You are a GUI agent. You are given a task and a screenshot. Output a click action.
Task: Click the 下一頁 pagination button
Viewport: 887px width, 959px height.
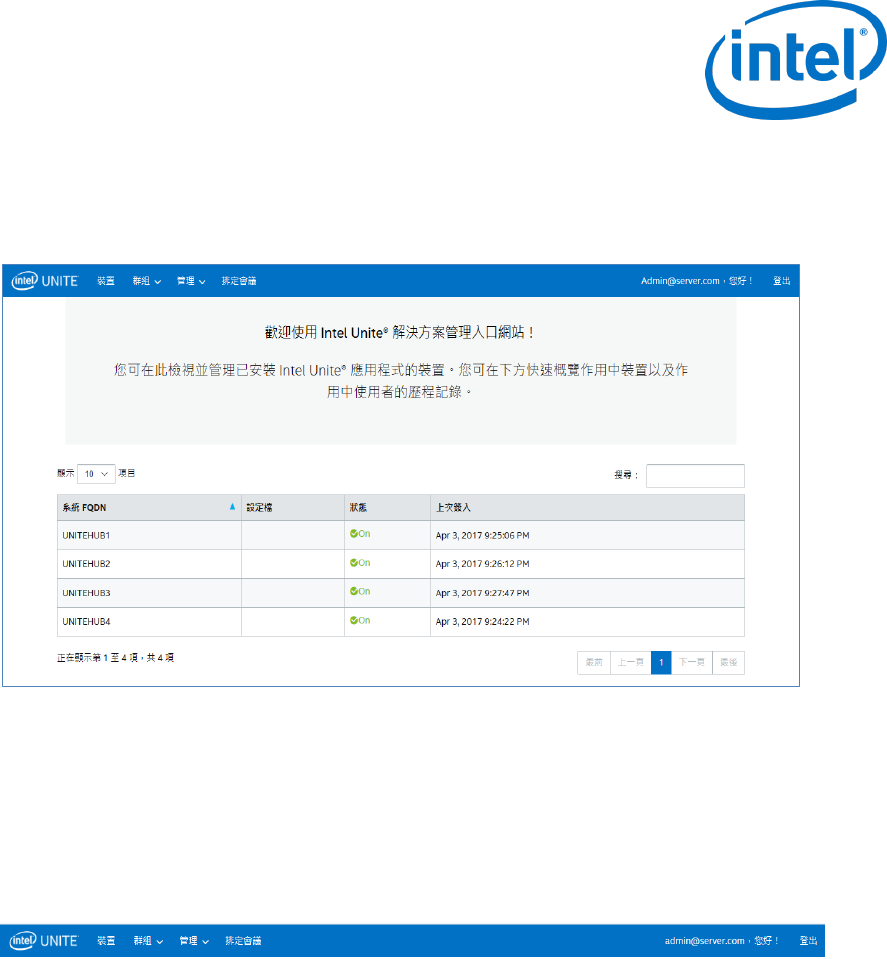(x=692, y=662)
